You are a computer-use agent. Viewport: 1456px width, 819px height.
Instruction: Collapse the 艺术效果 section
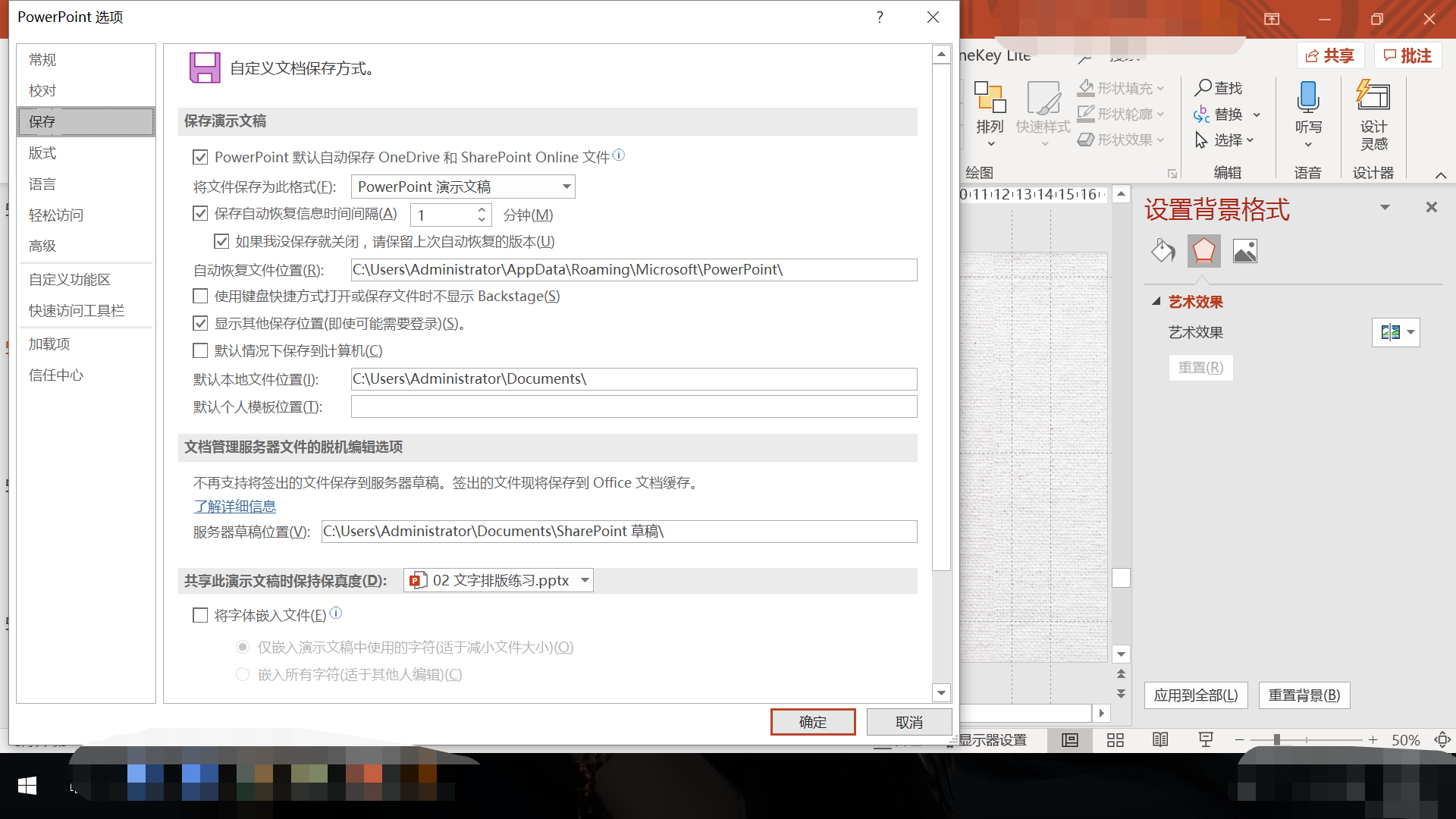tap(1156, 302)
